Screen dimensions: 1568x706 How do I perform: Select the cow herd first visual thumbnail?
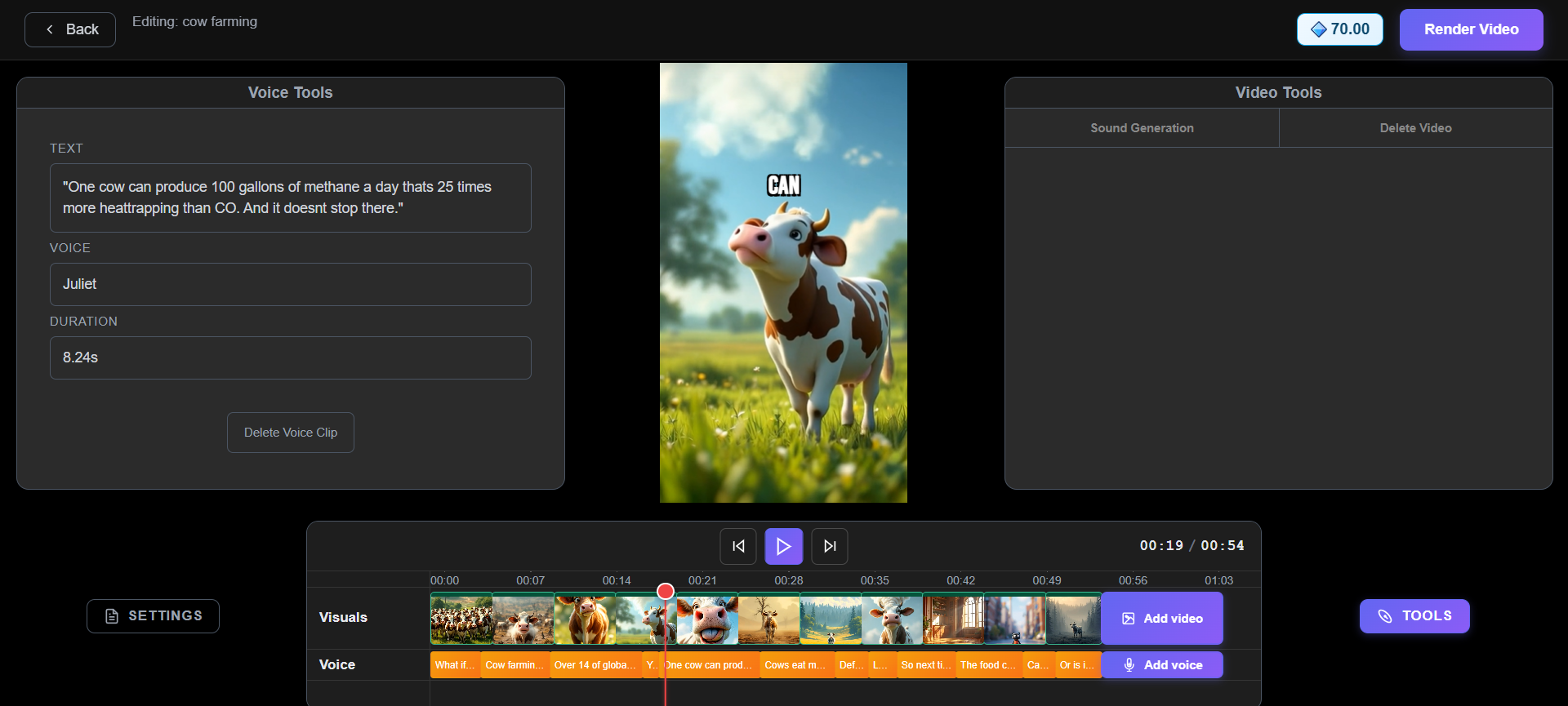461,619
